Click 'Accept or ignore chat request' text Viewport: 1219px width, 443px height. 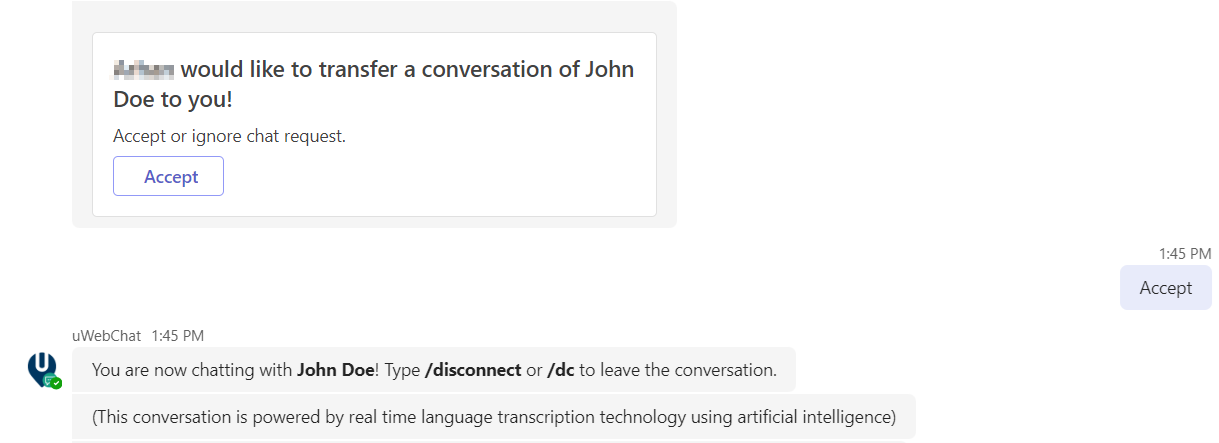(229, 136)
